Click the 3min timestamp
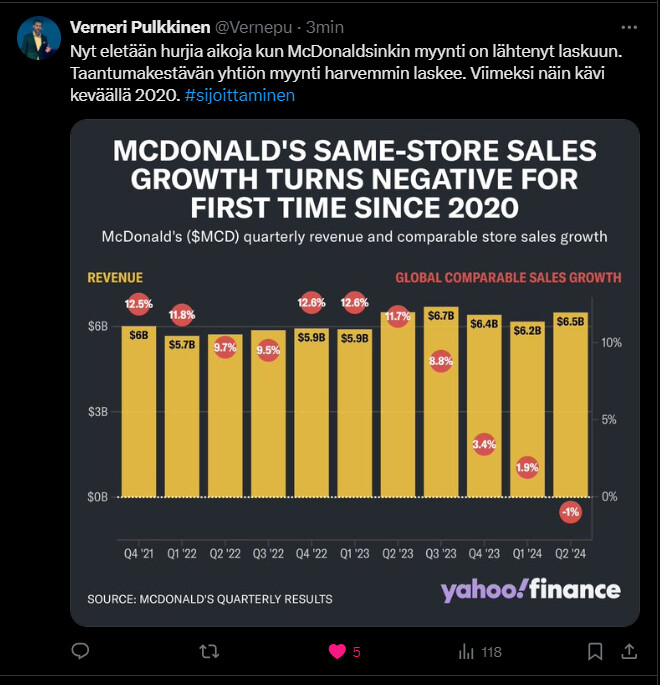 tap(325, 26)
